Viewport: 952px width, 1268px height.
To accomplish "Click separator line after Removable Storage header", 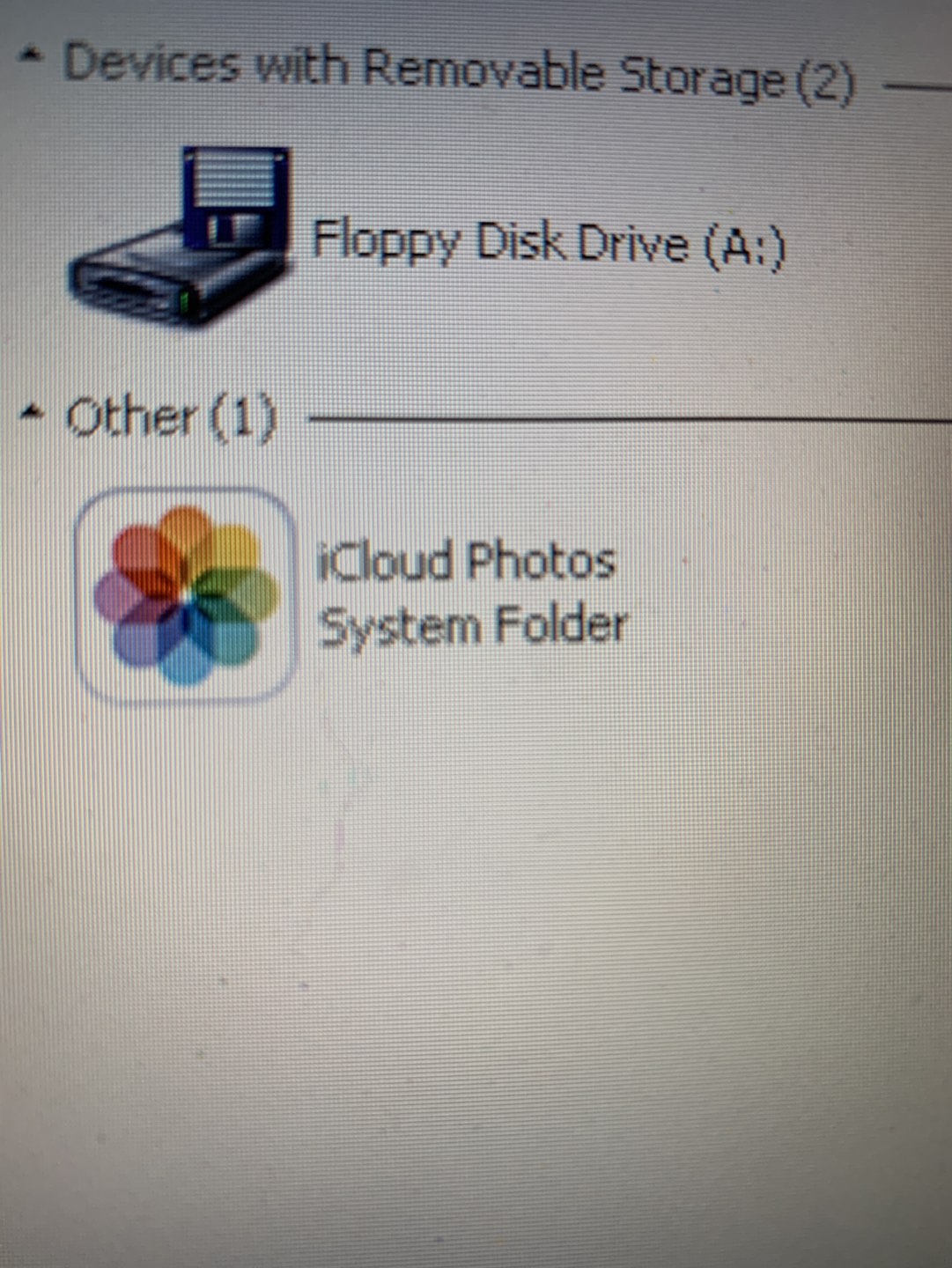I will point(917,85).
